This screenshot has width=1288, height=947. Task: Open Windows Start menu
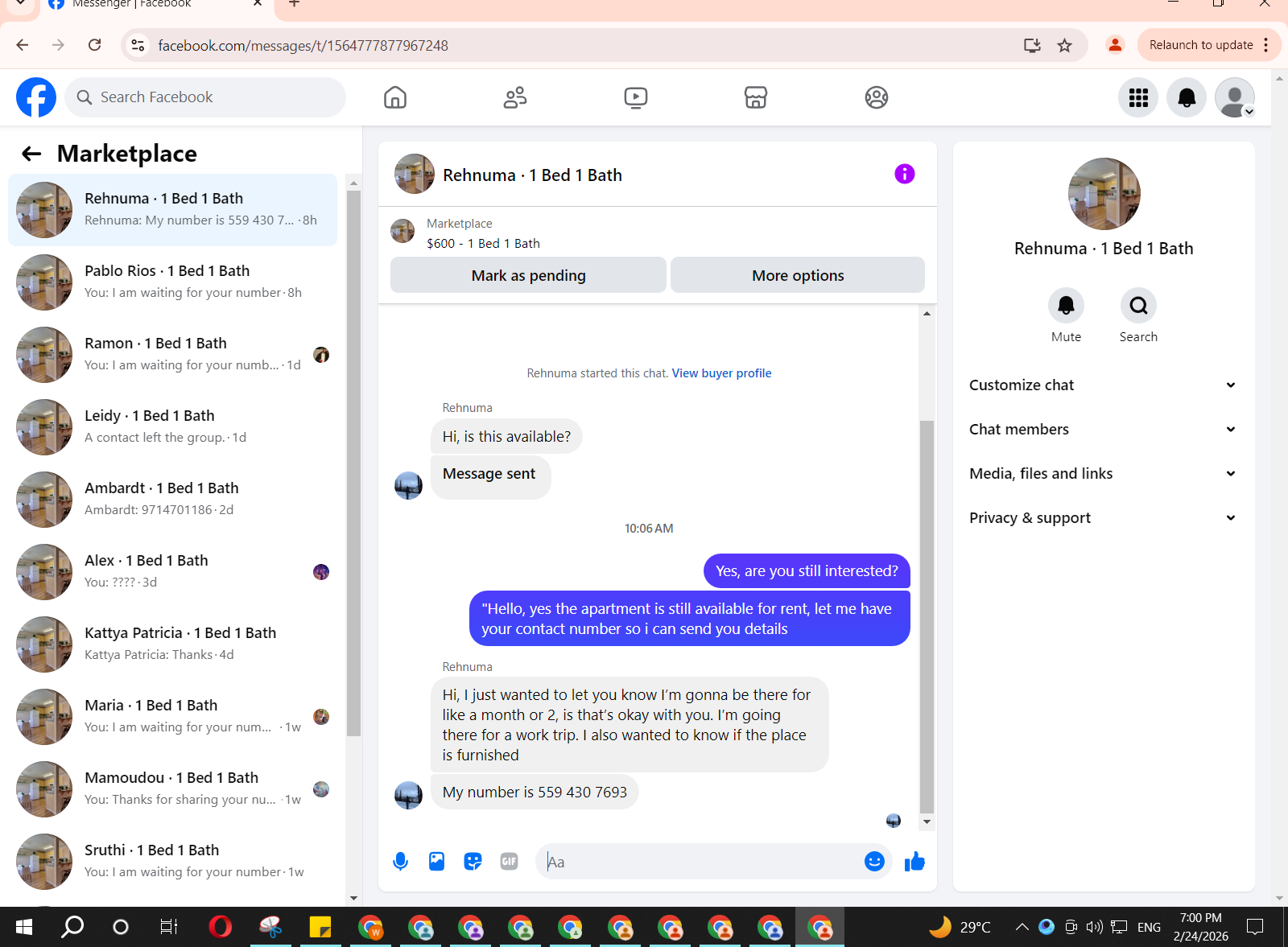(x=24, y=927)
